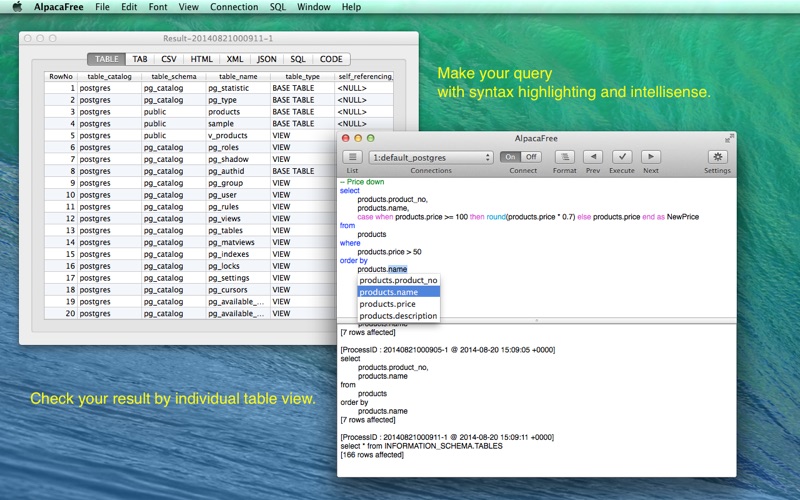Switch Result window to JSON tab
800x500 pixels.
(266, 59)
